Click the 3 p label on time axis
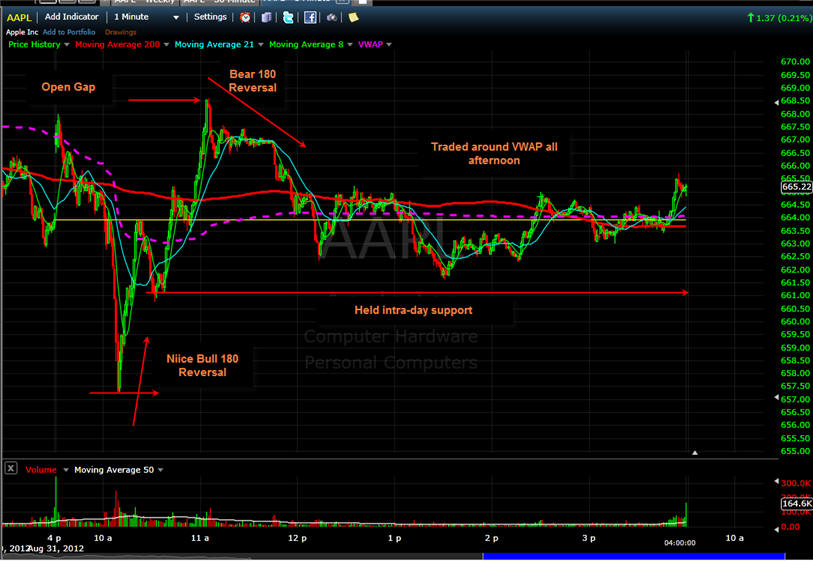The width and height of the screenshot is (813, 561). tap(588, 538)
